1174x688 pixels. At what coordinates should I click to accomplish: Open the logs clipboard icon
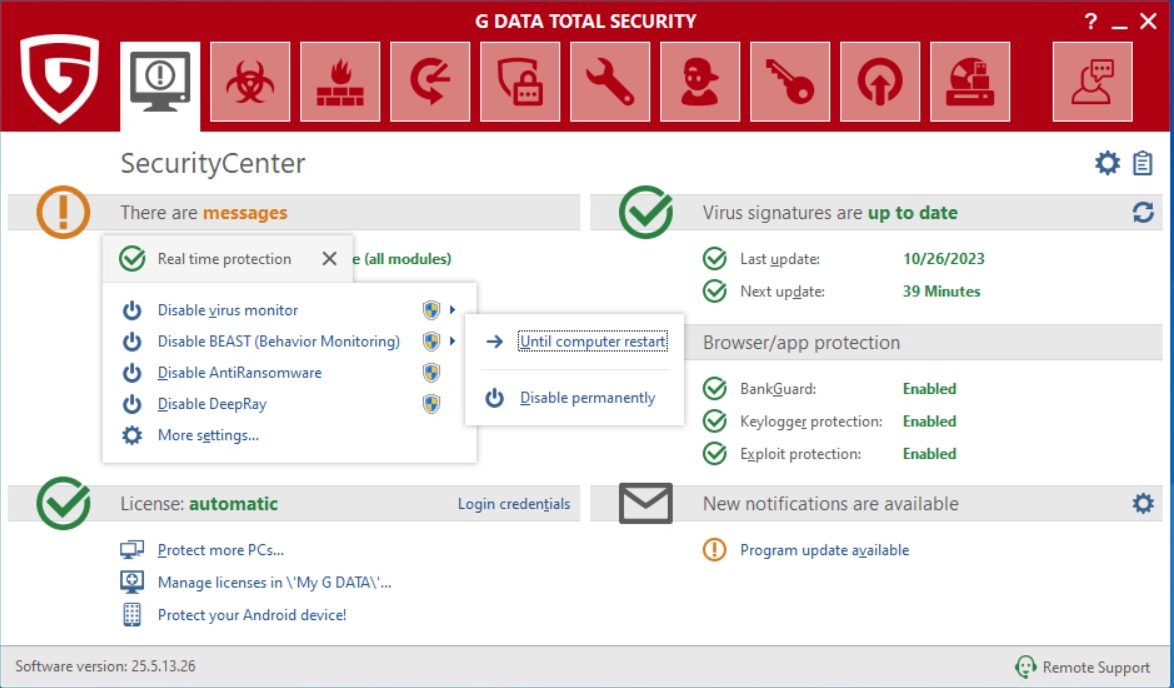[x=1143, y=162]
